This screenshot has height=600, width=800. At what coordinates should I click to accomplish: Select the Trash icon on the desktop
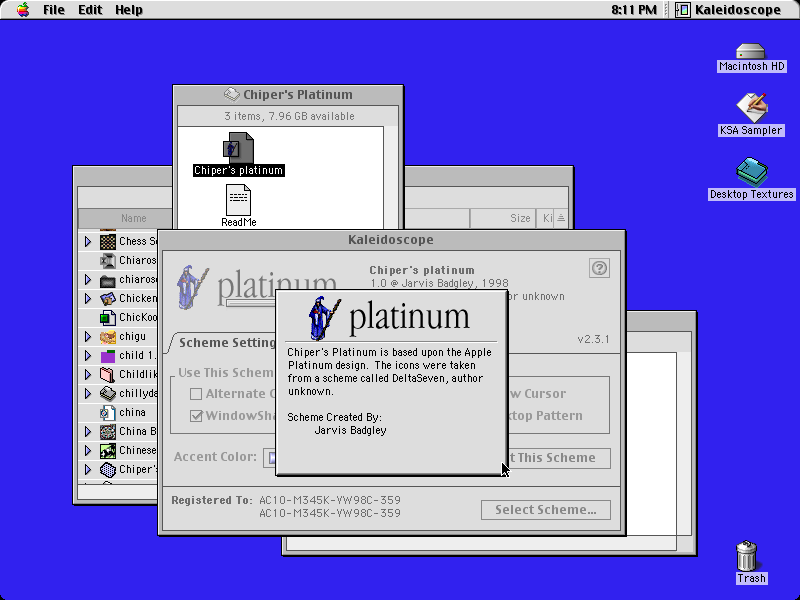[x=746, y=556]
